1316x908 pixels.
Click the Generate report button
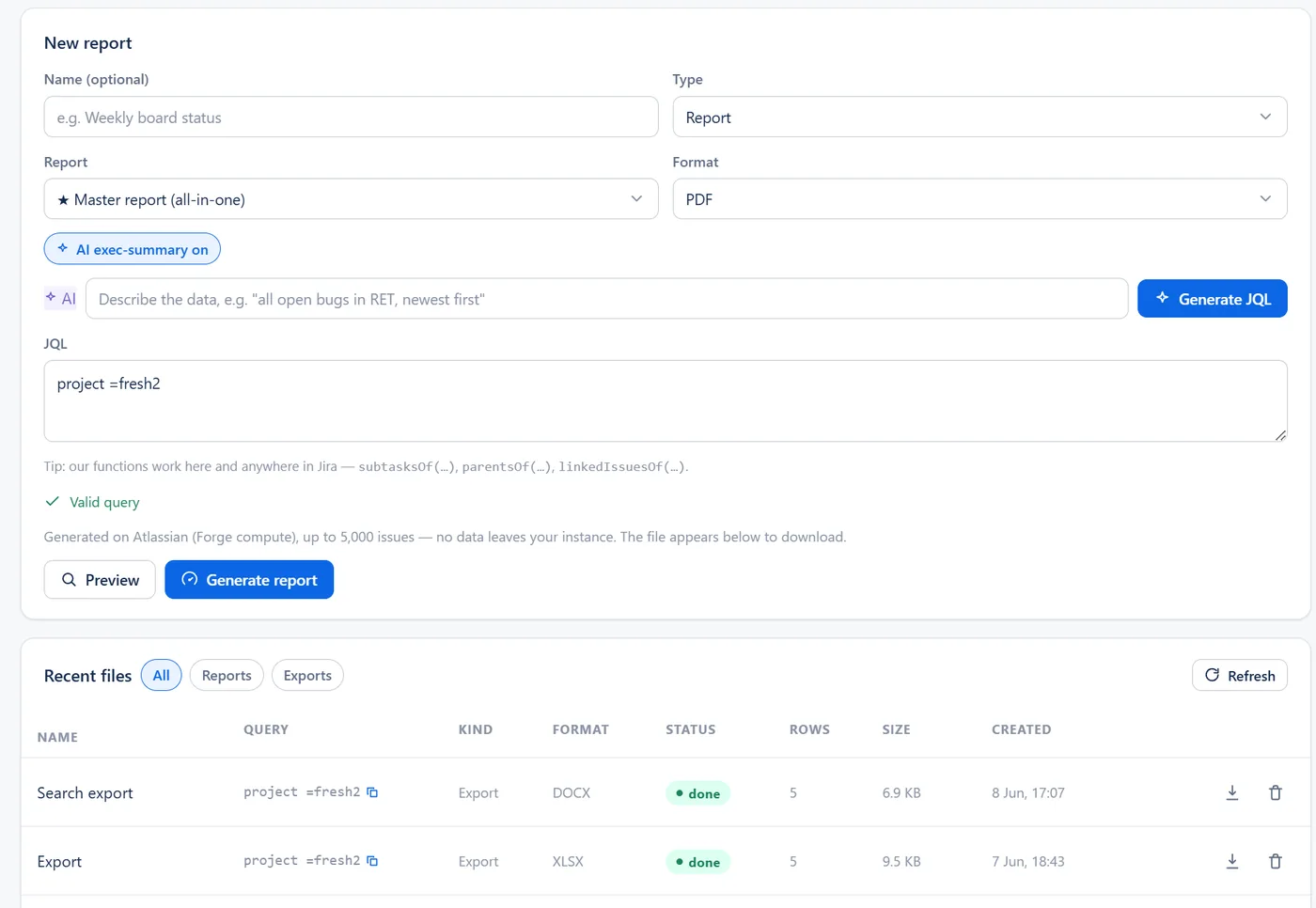[x=249, y=580]
